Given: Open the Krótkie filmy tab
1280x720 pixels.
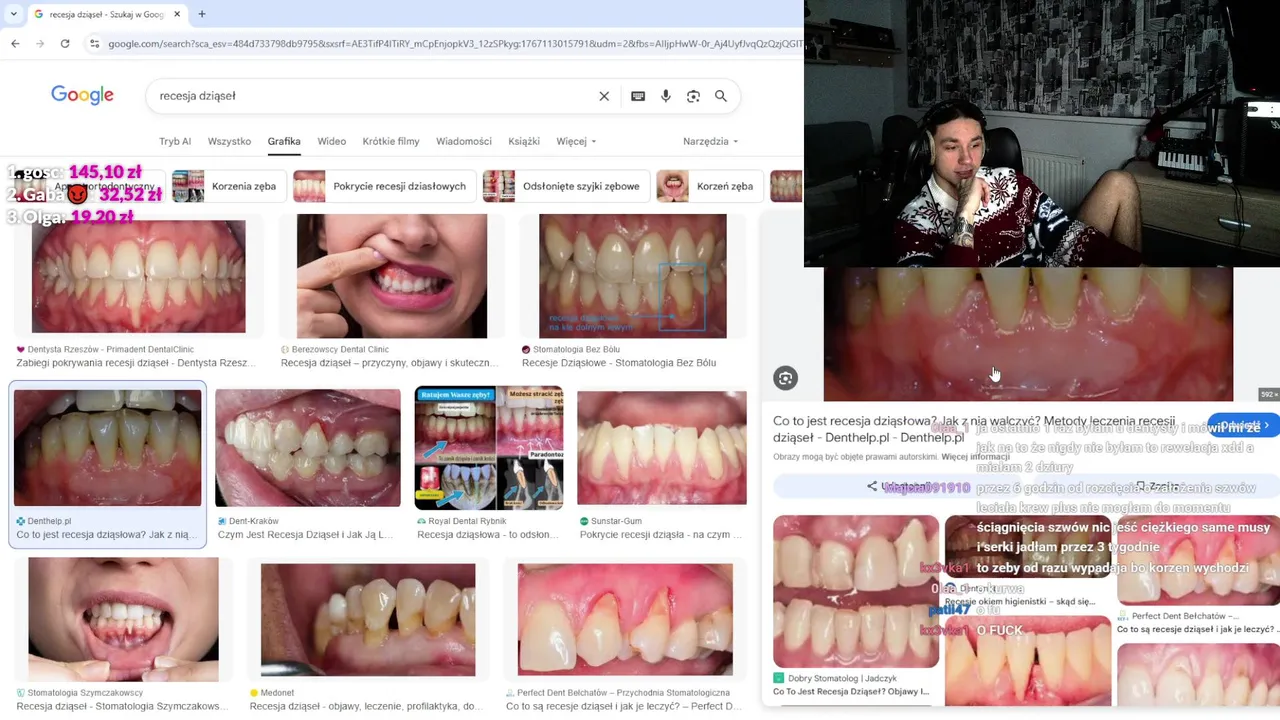Looking at the screenshot, I should tap(391, 141).
